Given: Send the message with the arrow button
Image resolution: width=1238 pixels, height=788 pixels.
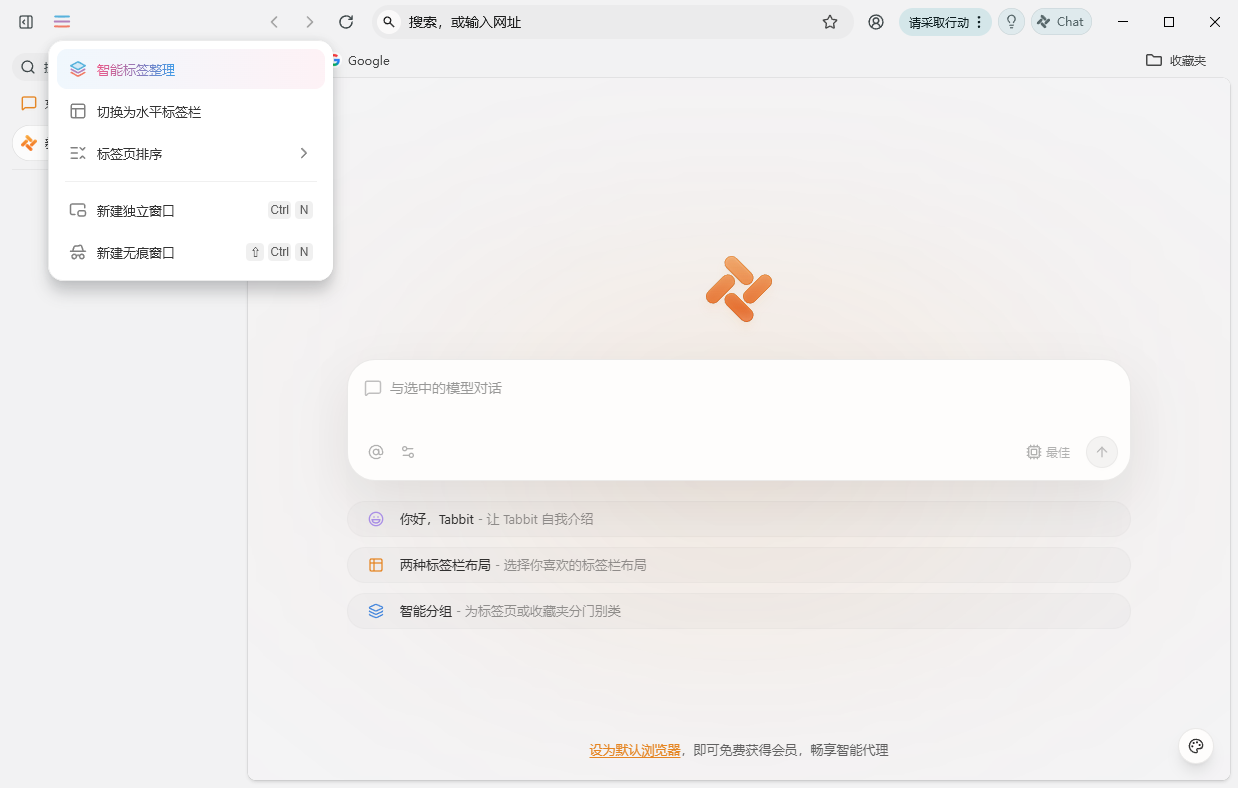Looking at the screenshot, I should coord(1101,452).
